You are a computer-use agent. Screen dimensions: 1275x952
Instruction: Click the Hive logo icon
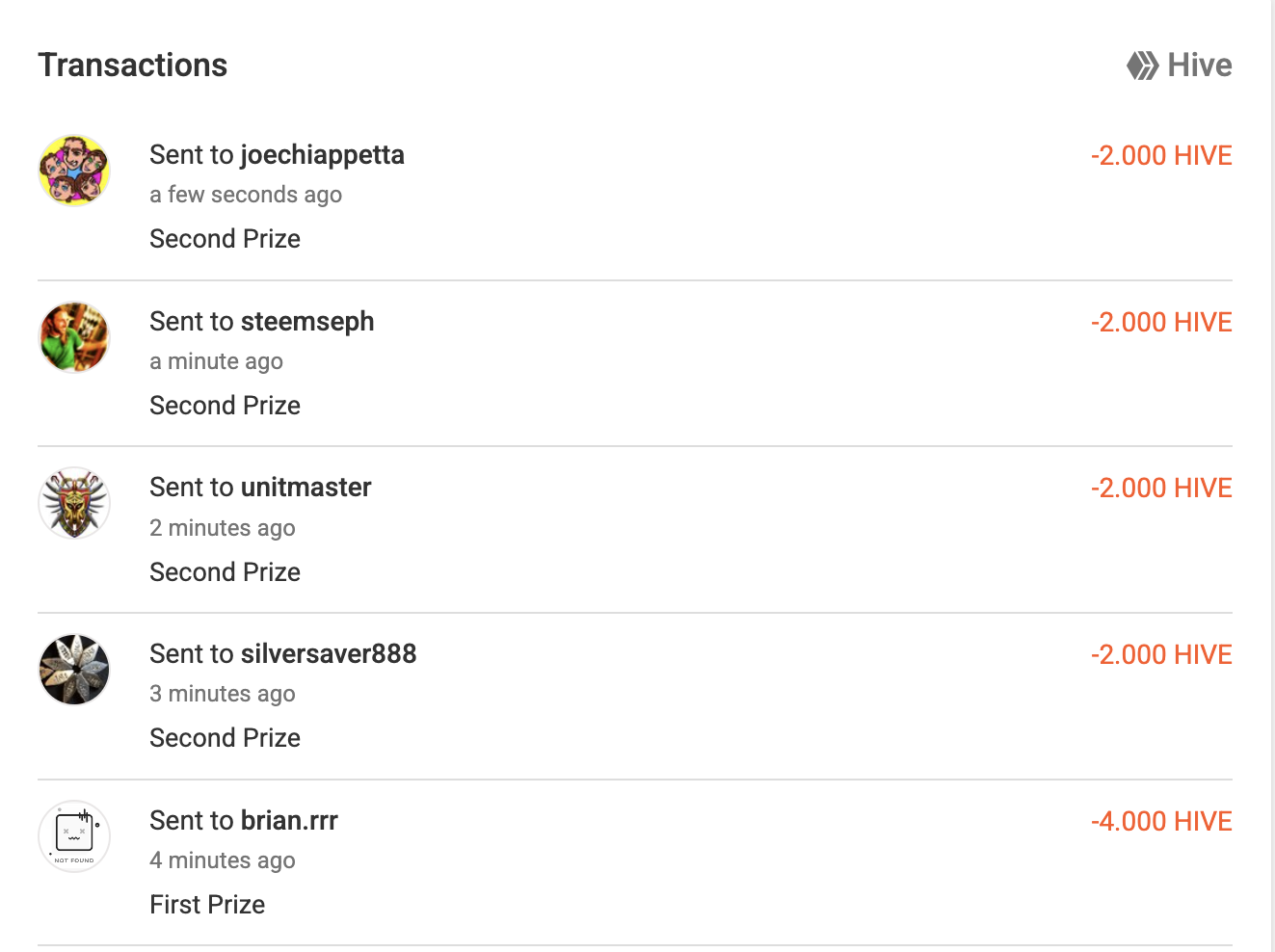point(1142,66)
